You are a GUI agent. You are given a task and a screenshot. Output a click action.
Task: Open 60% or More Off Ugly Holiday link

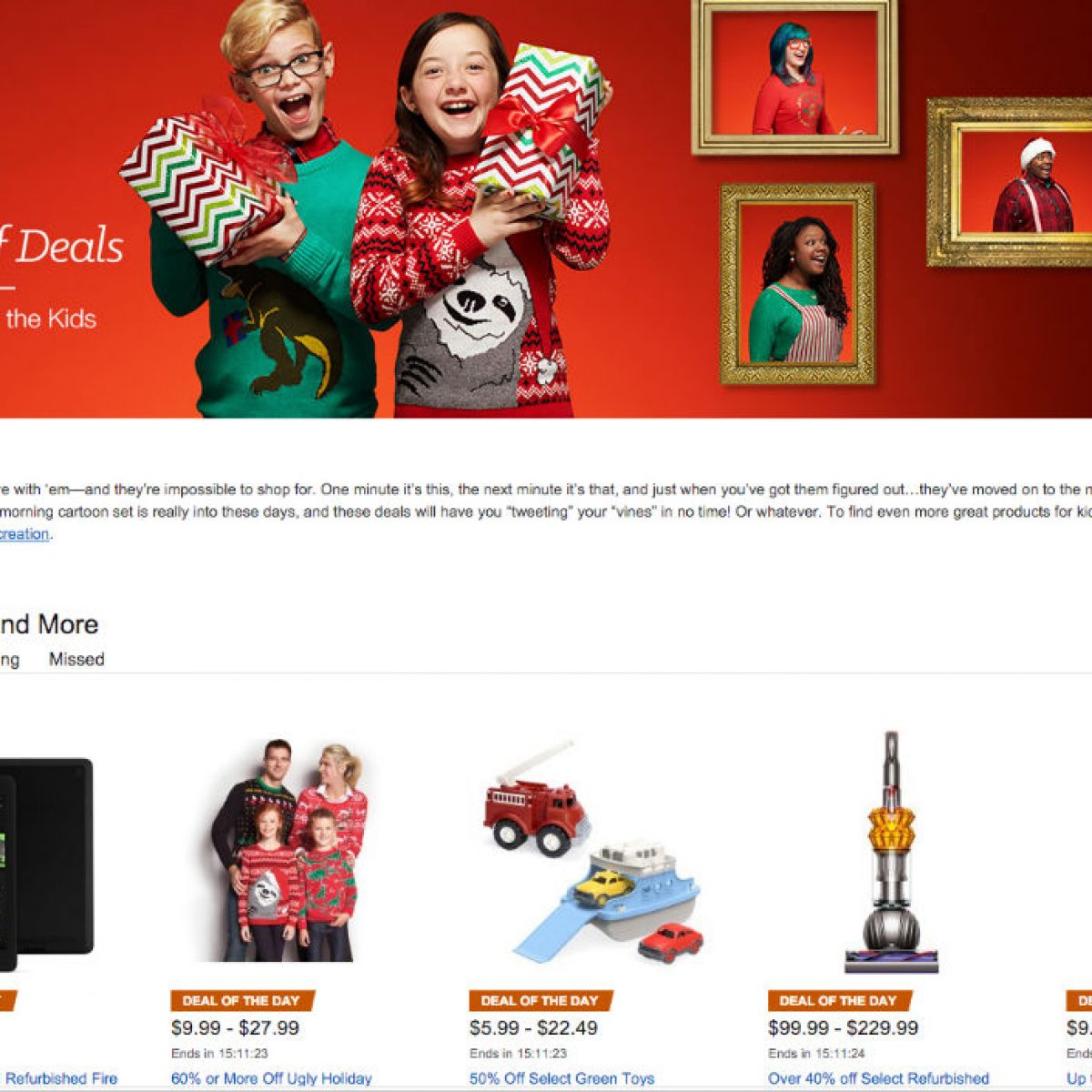[x=271, y=1078]
